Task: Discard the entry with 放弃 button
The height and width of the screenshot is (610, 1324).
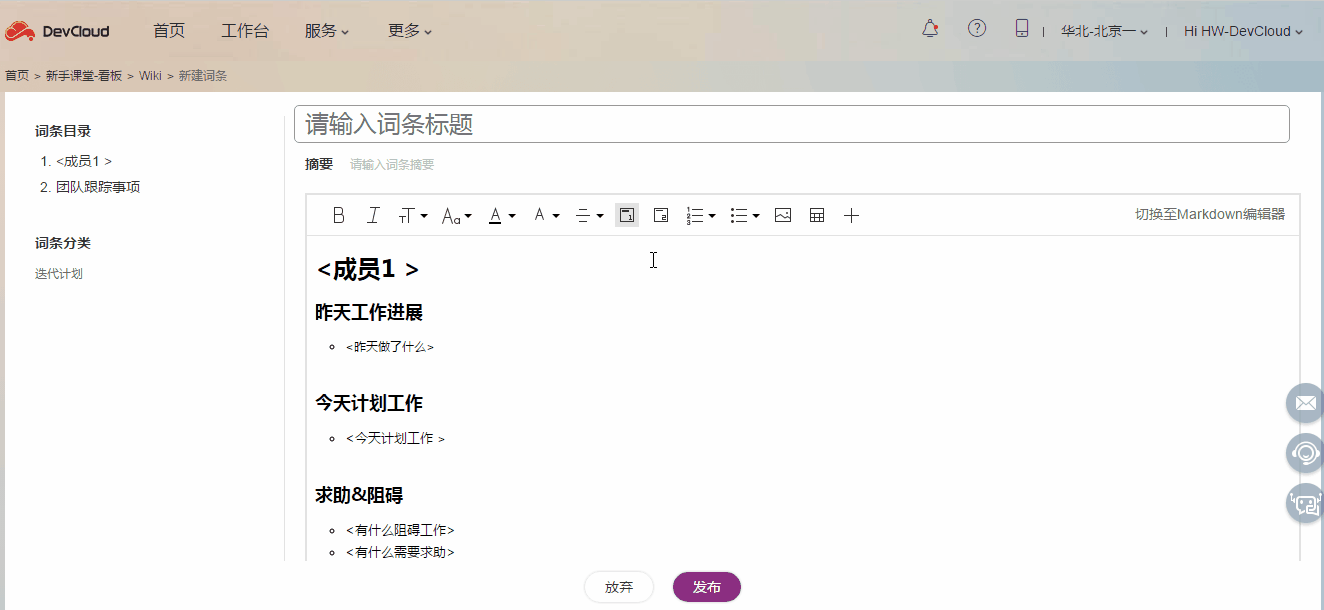Action: pyautogui.click(x=618, y=587)
